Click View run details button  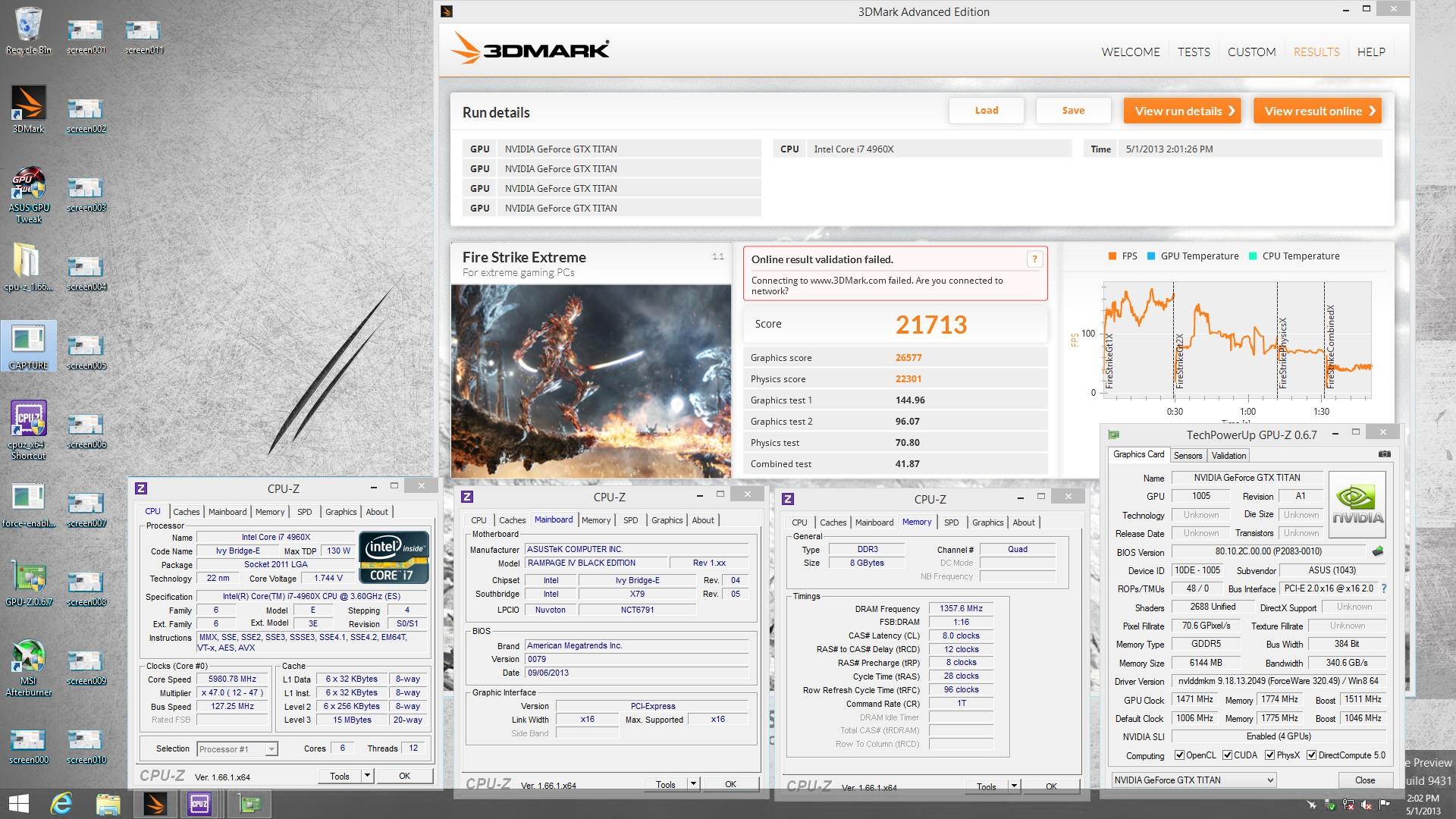(1182, 111)
